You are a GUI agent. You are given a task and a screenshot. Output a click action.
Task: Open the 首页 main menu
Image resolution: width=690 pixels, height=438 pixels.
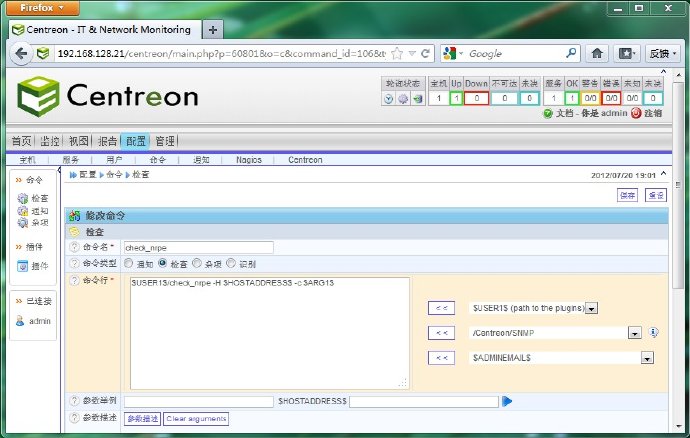22,141
